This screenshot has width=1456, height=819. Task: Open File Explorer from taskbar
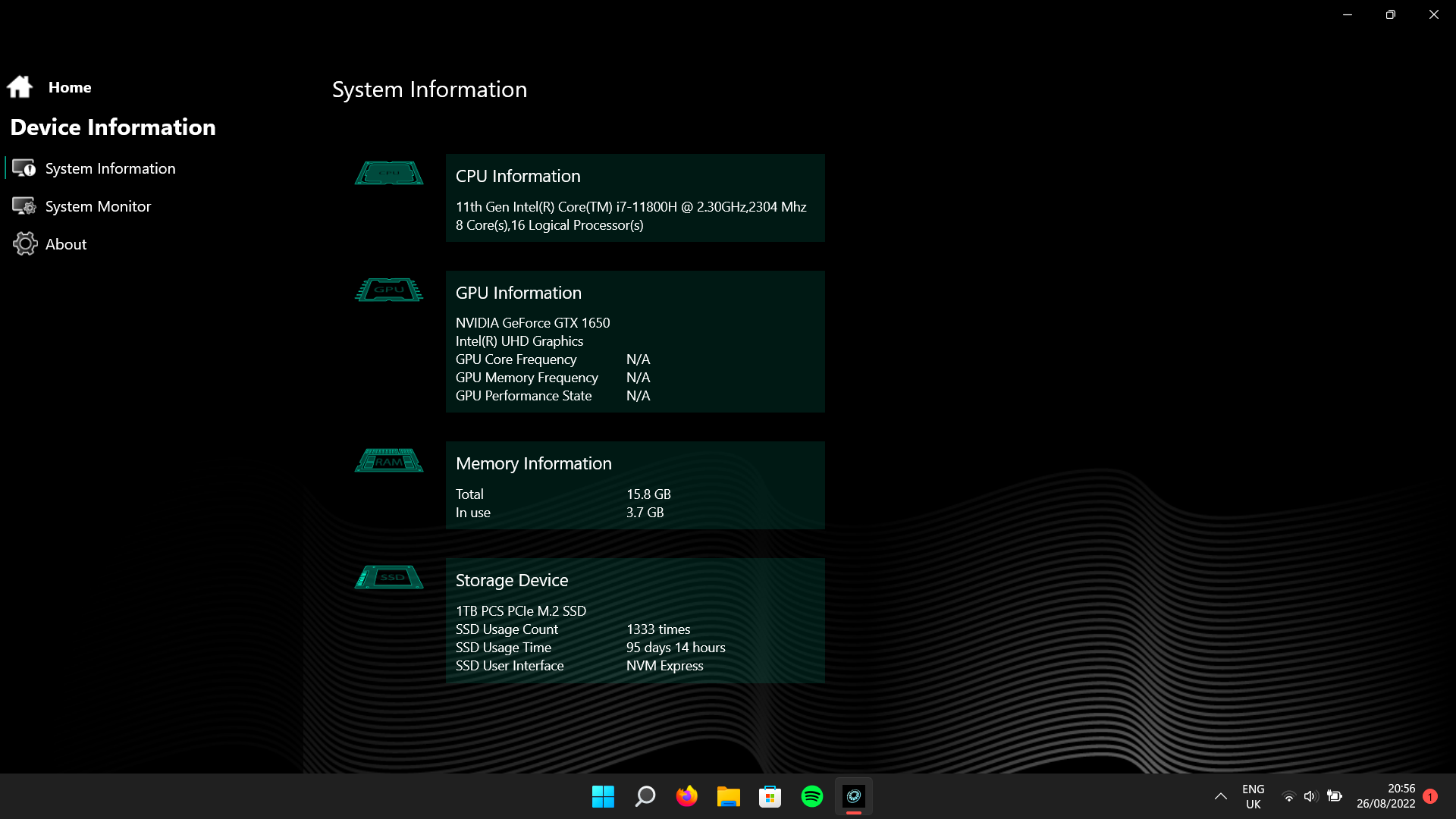click(x=728, y=796)
